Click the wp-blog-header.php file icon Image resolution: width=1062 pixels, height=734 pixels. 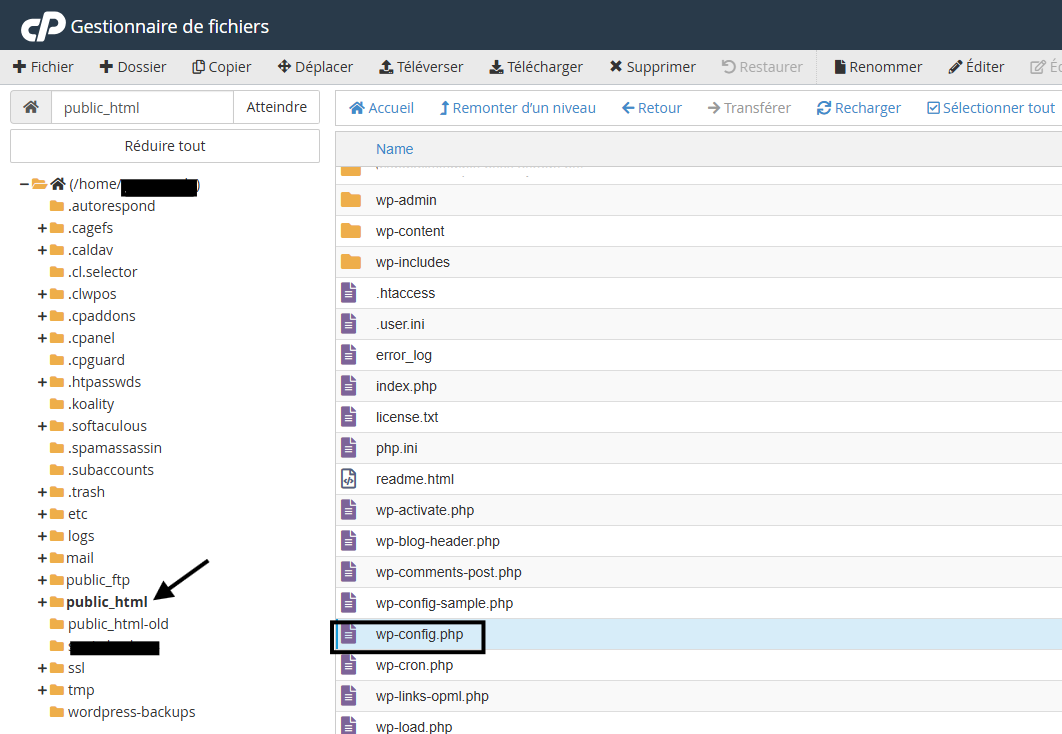349,541
